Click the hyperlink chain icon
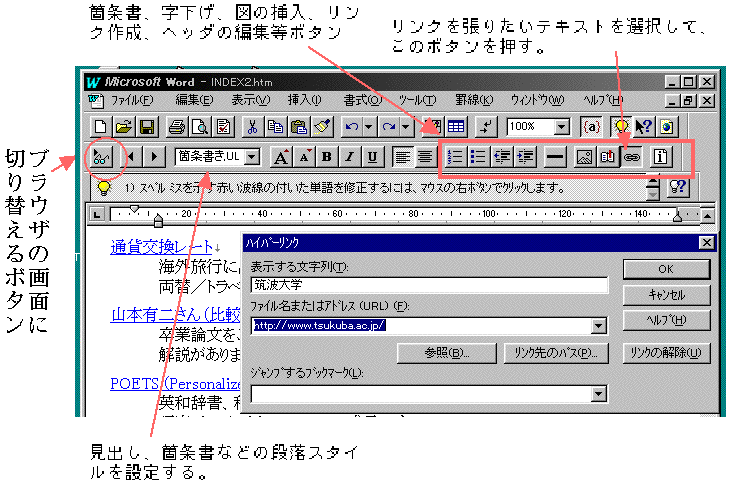Viewport: 735px width, 486px height. [631, 157]
